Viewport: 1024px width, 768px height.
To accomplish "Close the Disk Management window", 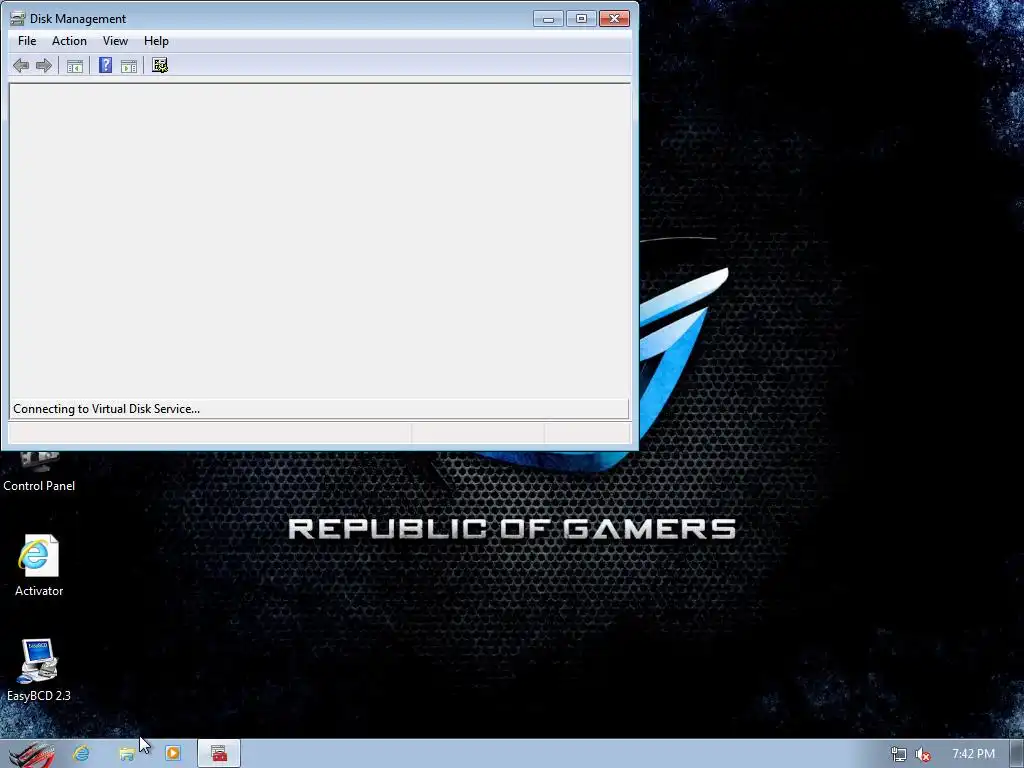I will click(x=614, y=19).
